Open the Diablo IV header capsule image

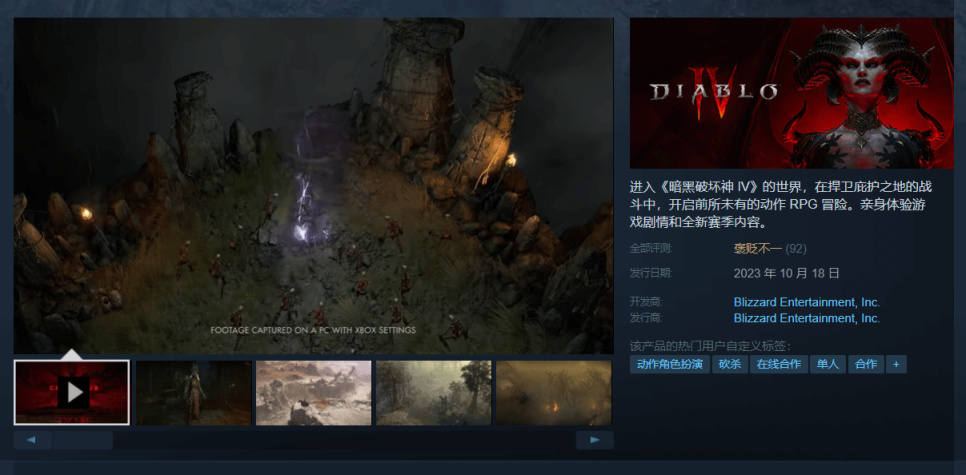(792, 93)
